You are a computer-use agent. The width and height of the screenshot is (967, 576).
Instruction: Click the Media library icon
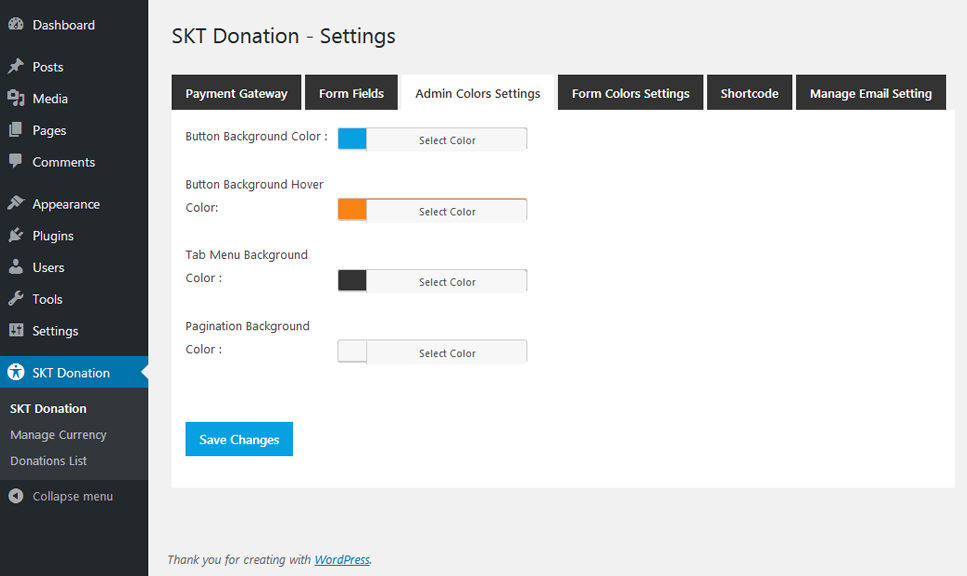16,99
